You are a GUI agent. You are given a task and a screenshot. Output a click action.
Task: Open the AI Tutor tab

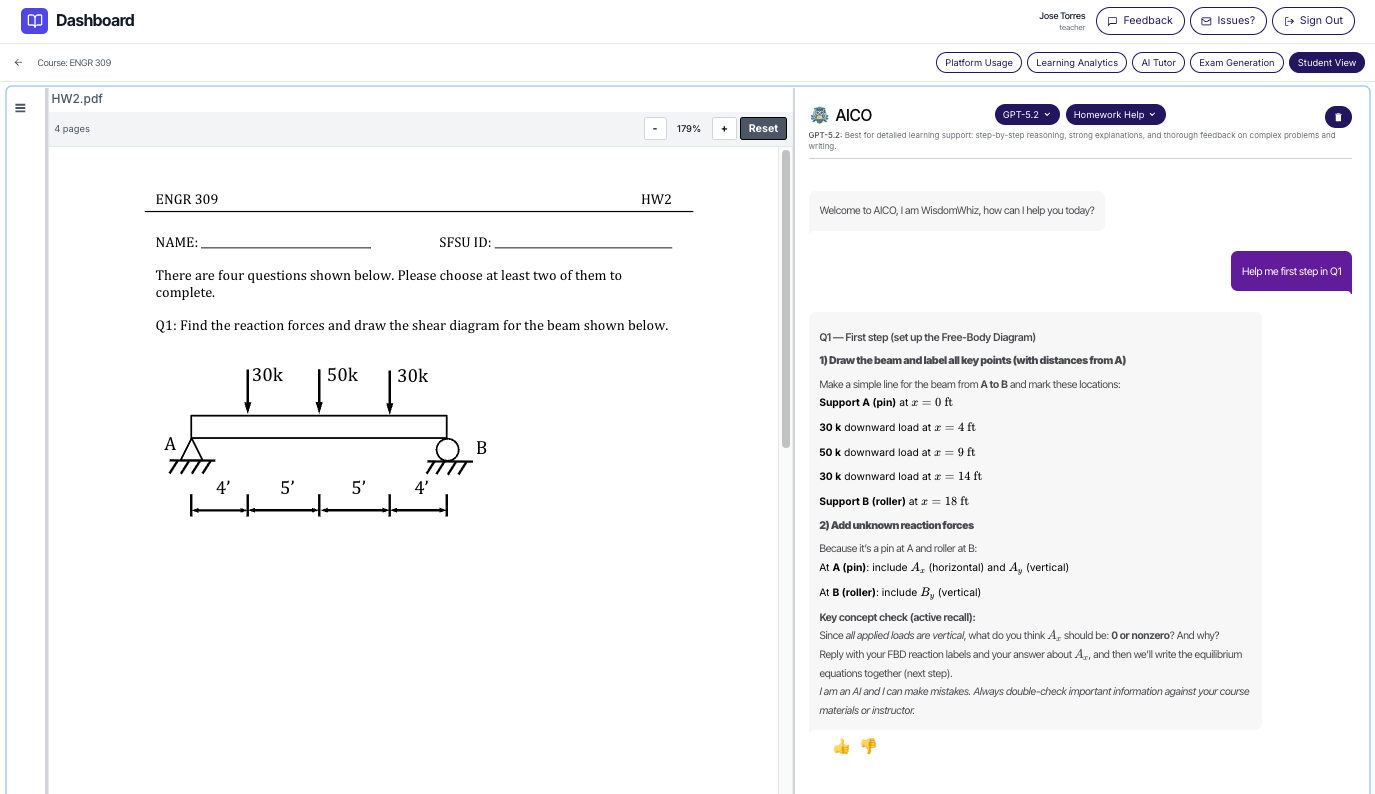click(1158, 63)
